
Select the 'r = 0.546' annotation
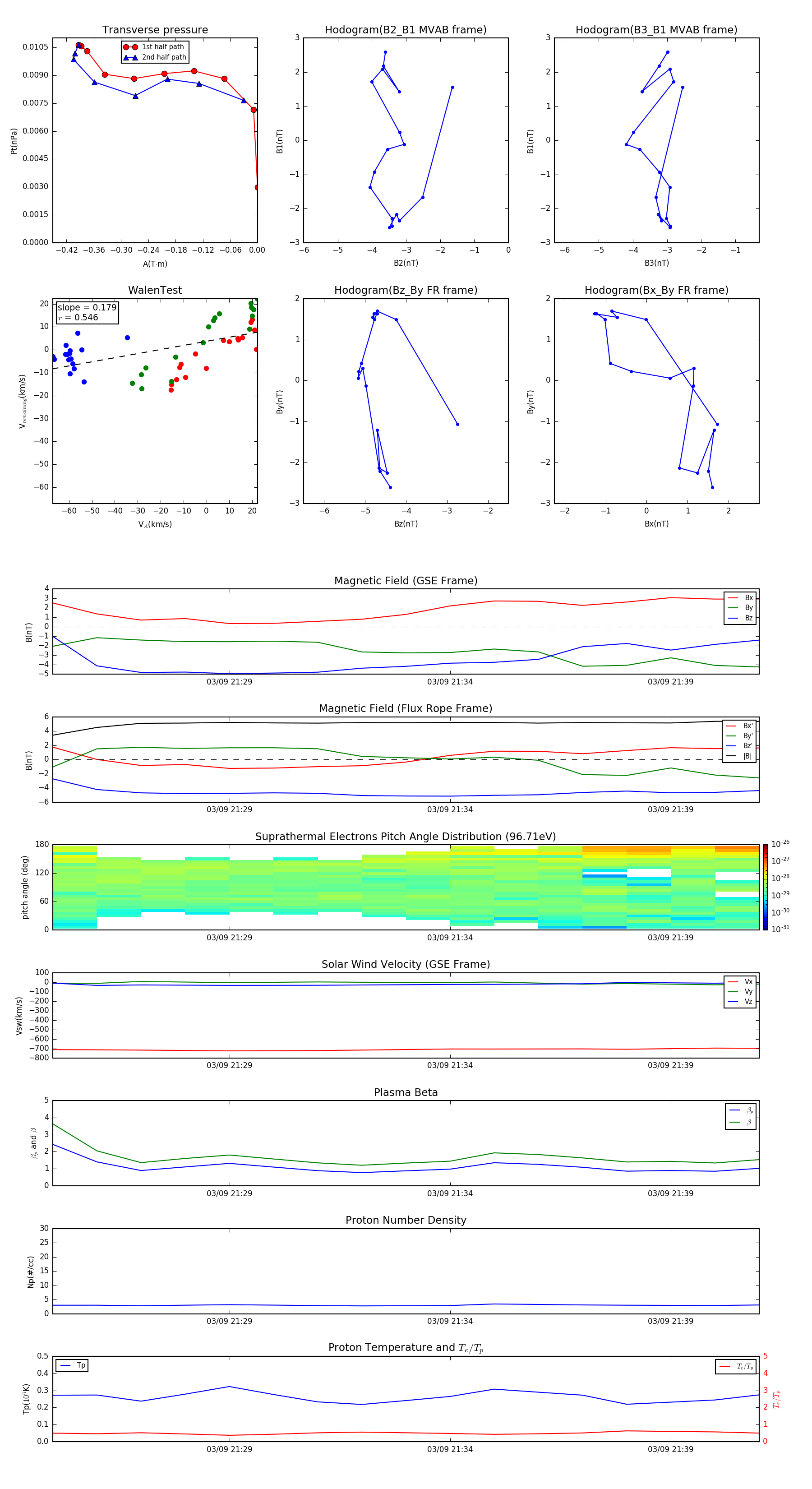coord(78,317)
